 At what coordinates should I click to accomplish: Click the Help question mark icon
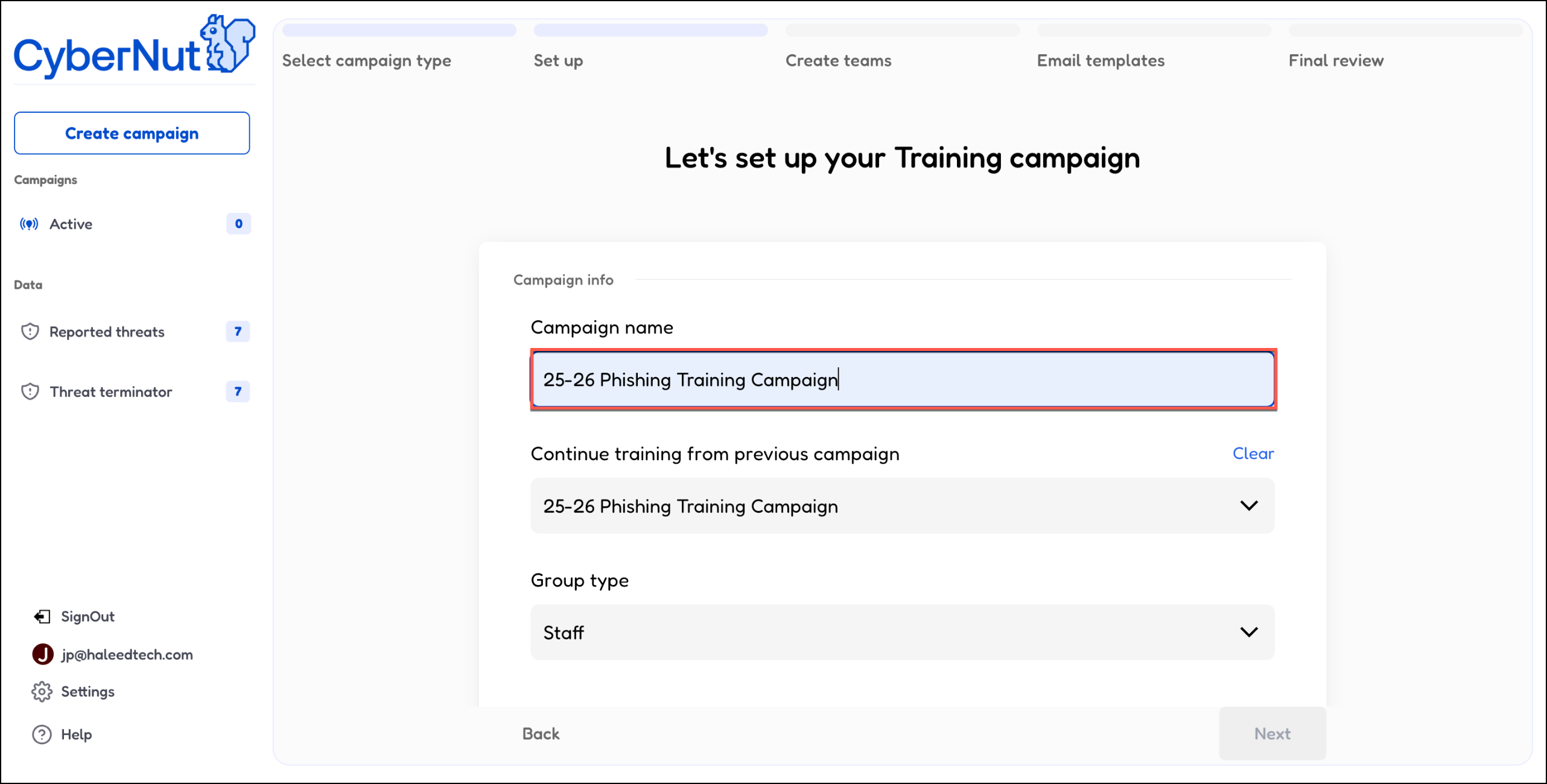click(x=42, y=735)
